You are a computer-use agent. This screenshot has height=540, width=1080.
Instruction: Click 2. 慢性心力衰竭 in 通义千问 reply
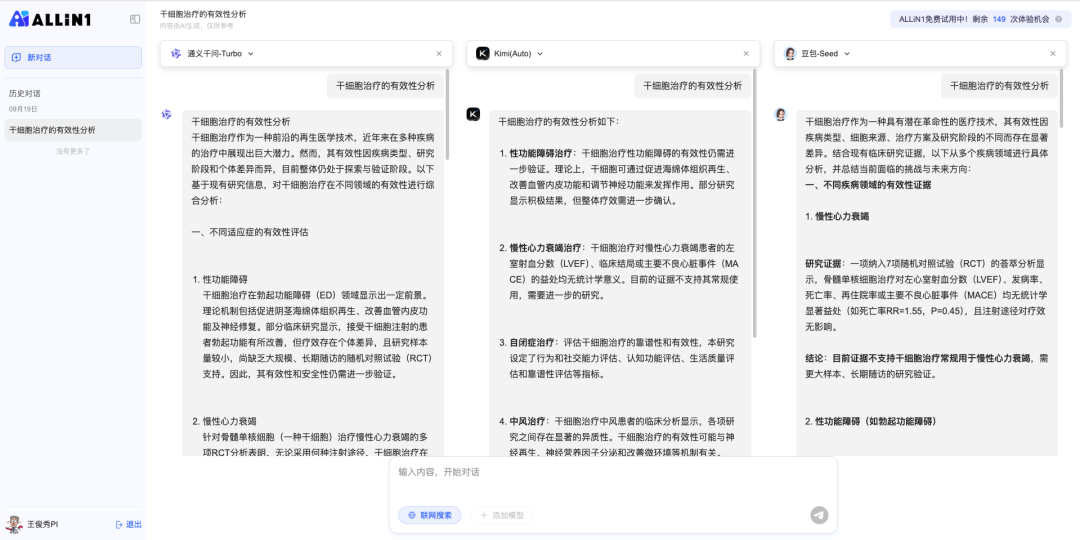point(225,421)
